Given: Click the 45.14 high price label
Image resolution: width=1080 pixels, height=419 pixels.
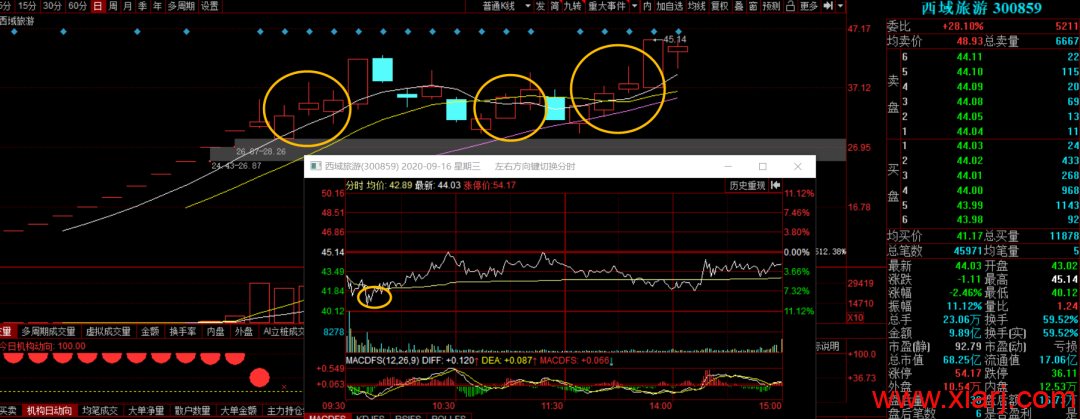Looking at the screenshot, I should tap(676, 40).
